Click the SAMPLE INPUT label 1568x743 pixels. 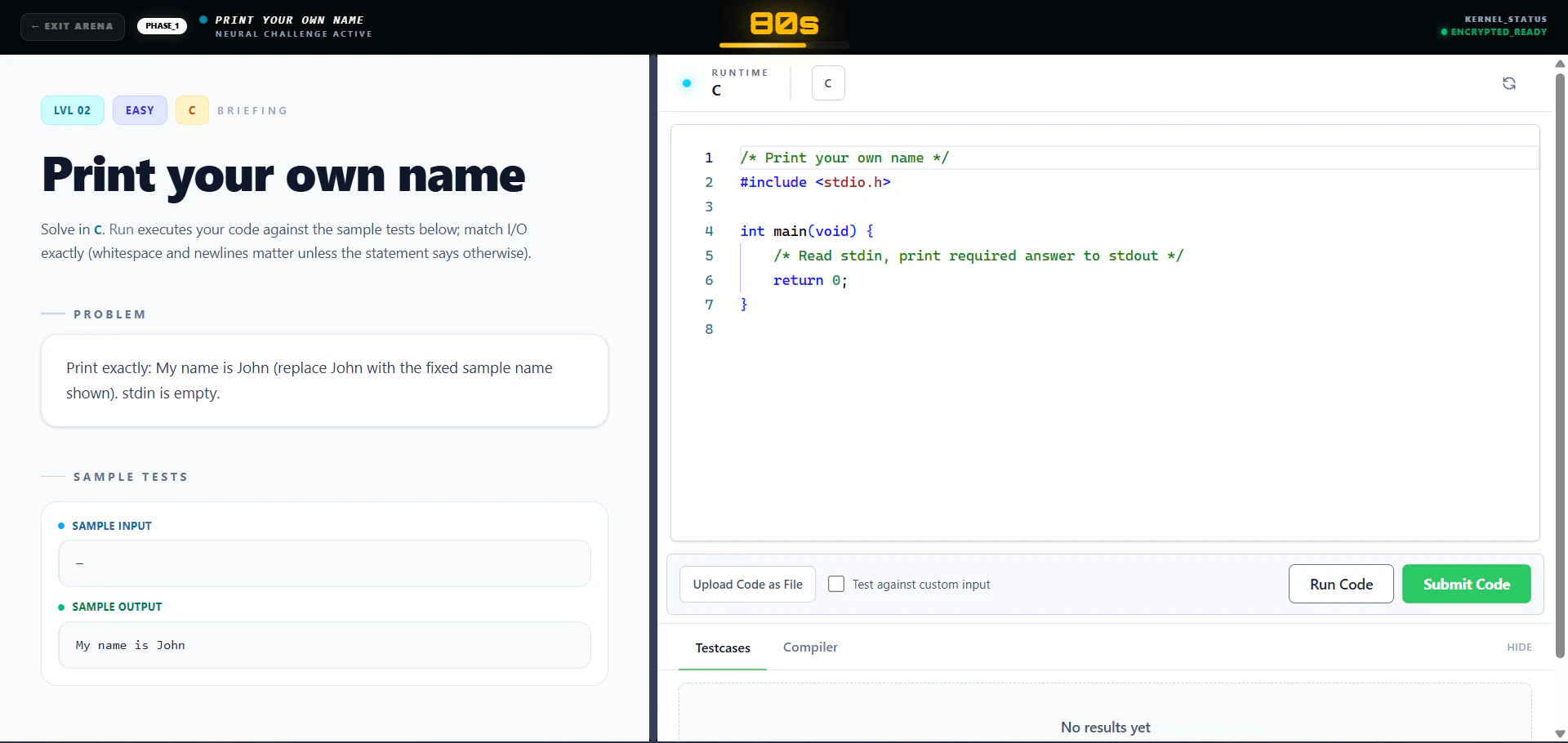pos(112,526)
